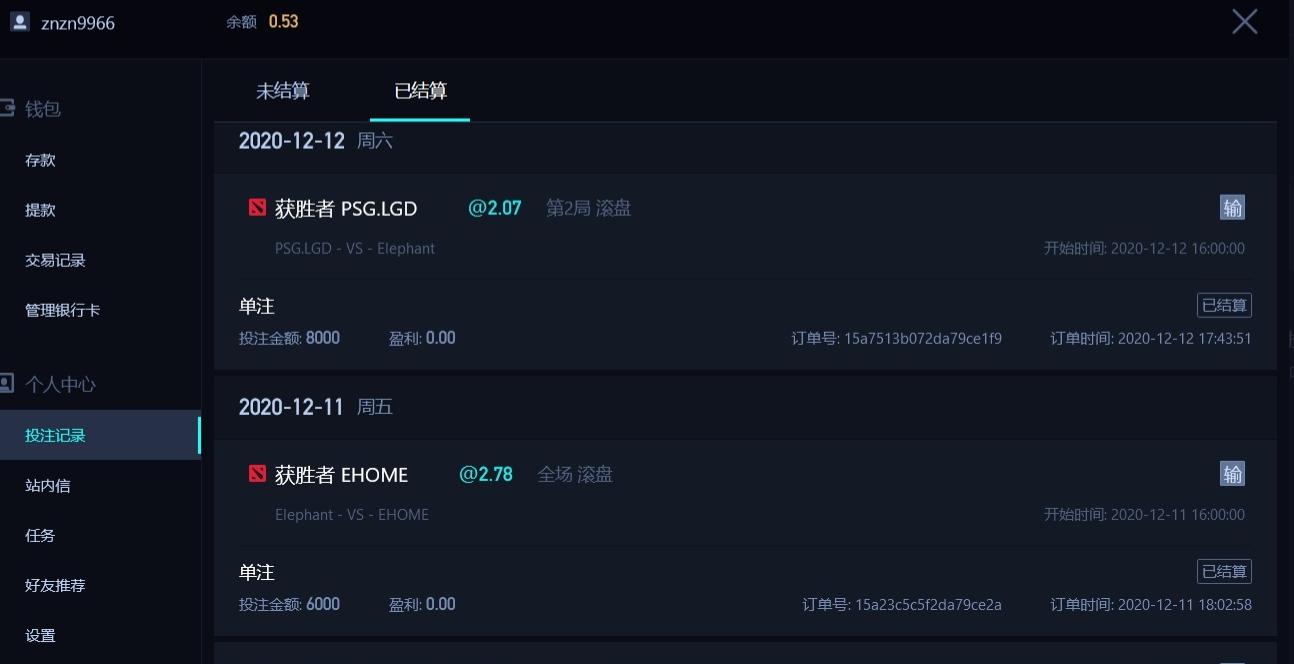
Task: Open 设置 settings
Action: tap(42, 635)
